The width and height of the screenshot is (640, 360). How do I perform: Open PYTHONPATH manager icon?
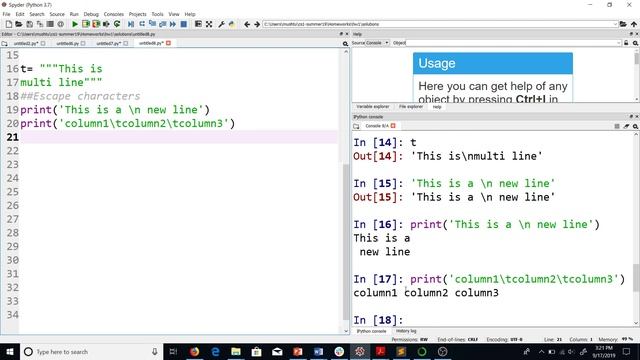(232, 24)
